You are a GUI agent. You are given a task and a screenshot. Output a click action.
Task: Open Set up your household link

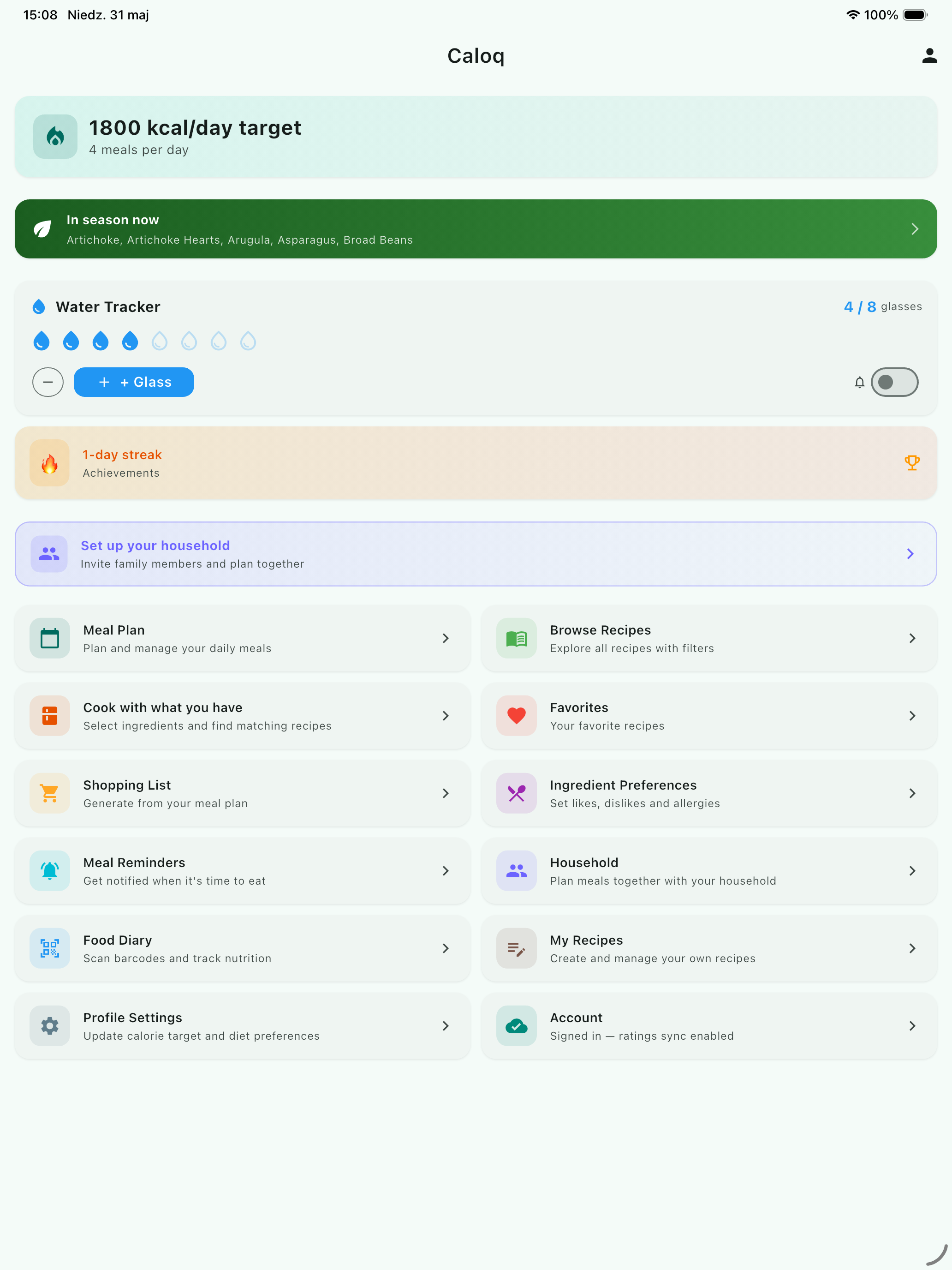coord(476,554)
